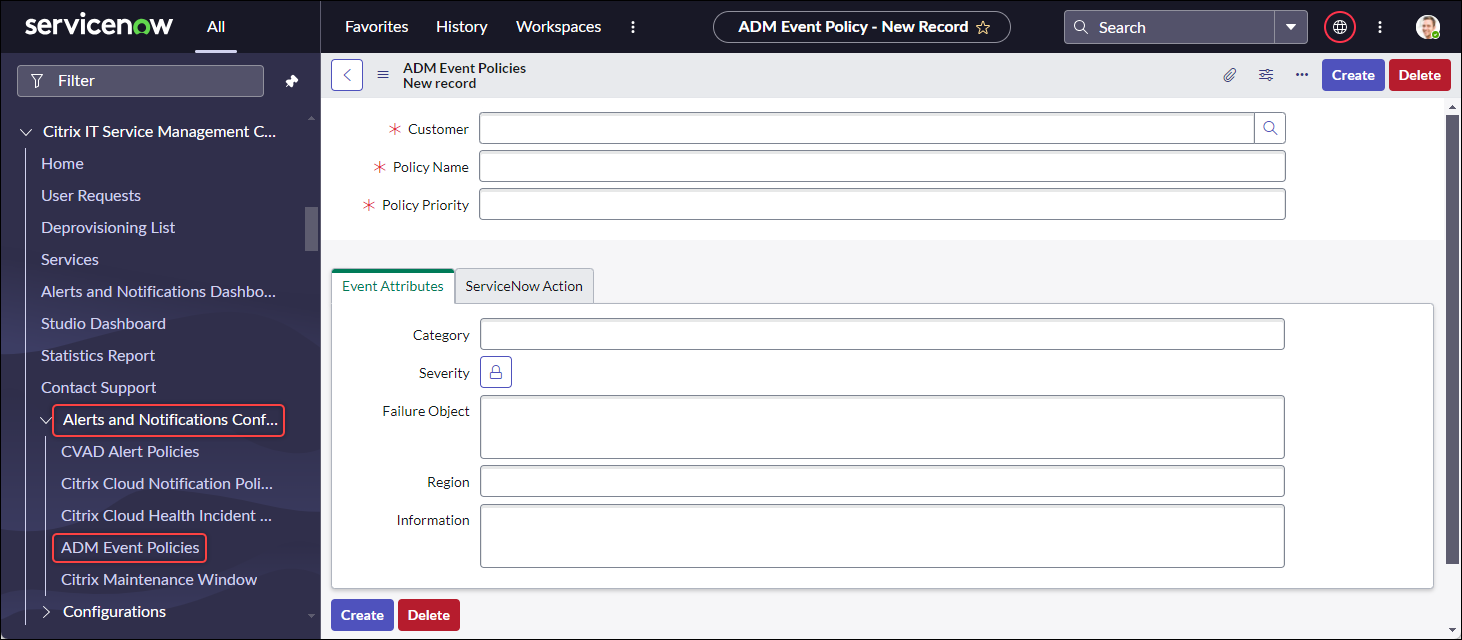Open the user profile avatar
1462x640 pixels.
1427,27
